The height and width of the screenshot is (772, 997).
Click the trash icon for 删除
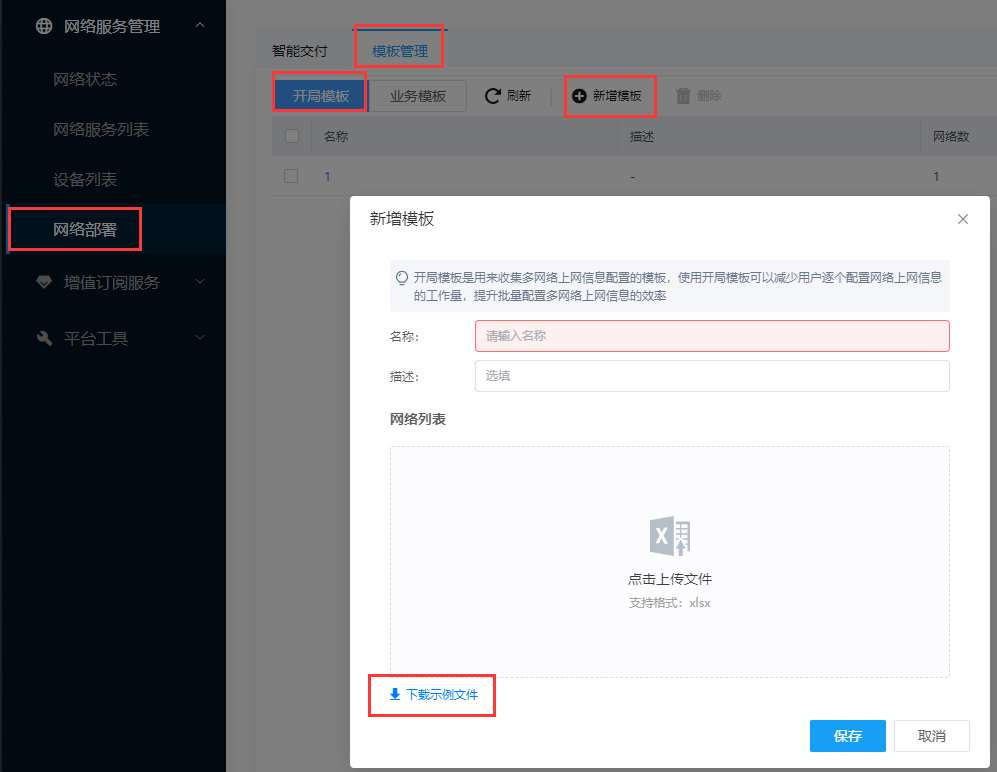pyautogui.click(x=683, y=96)
